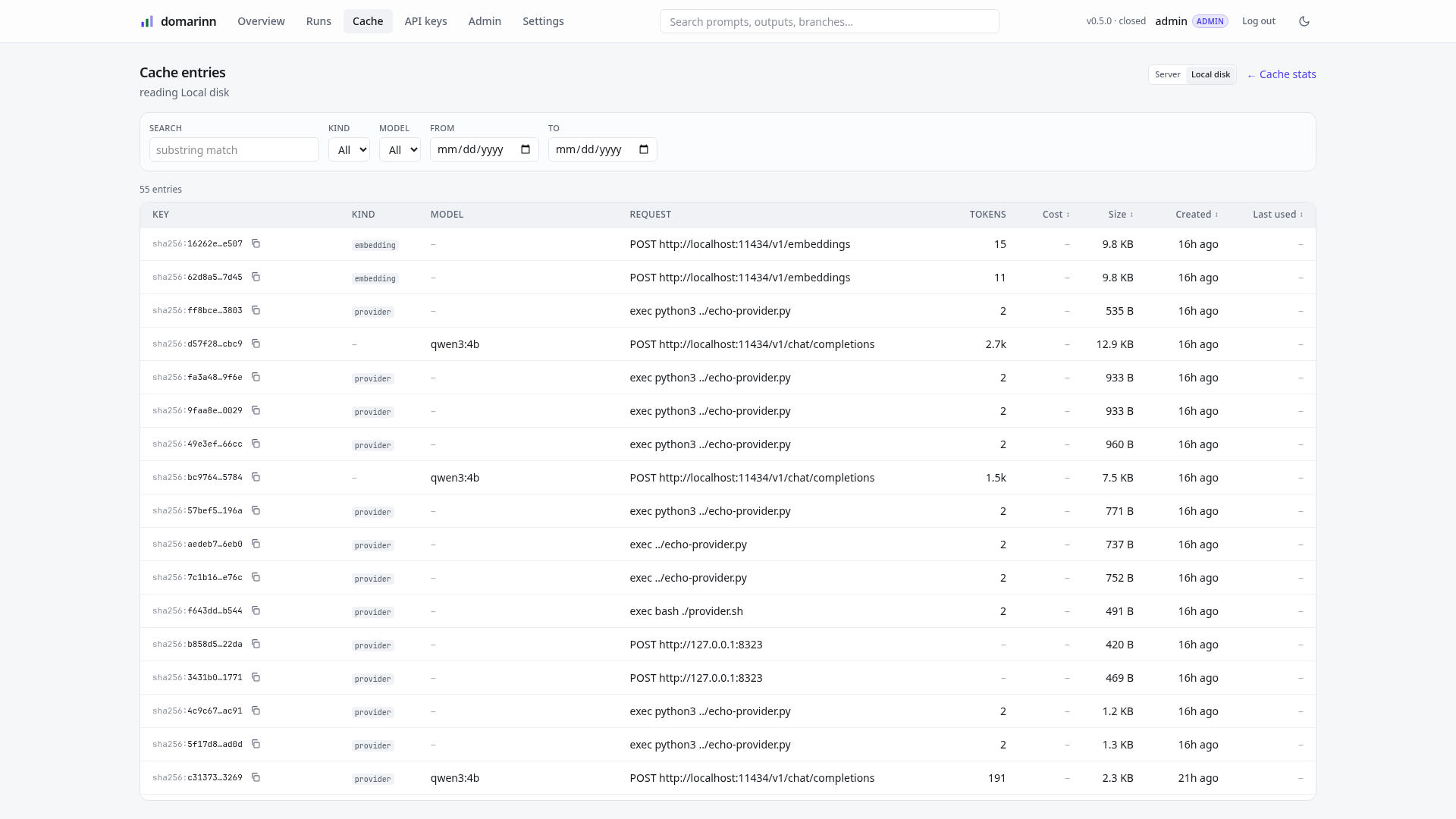The height and width of the screenshot is (819, 1456).
Task: Sort entries by Last used column
Action: pyautogui.click(x=1278, y=215)
